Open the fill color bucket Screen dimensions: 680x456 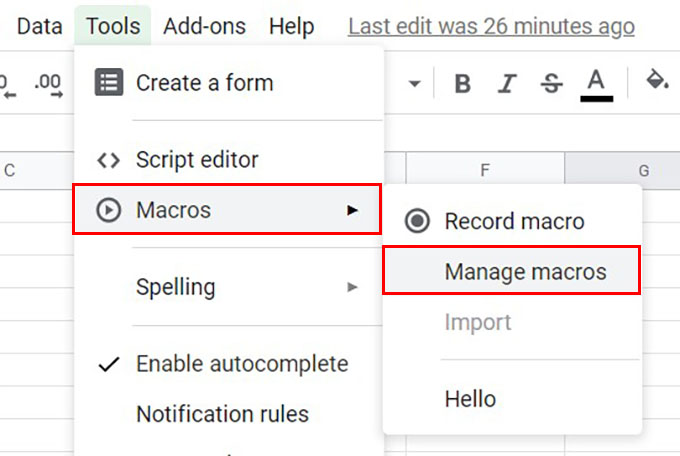(657, 80)
